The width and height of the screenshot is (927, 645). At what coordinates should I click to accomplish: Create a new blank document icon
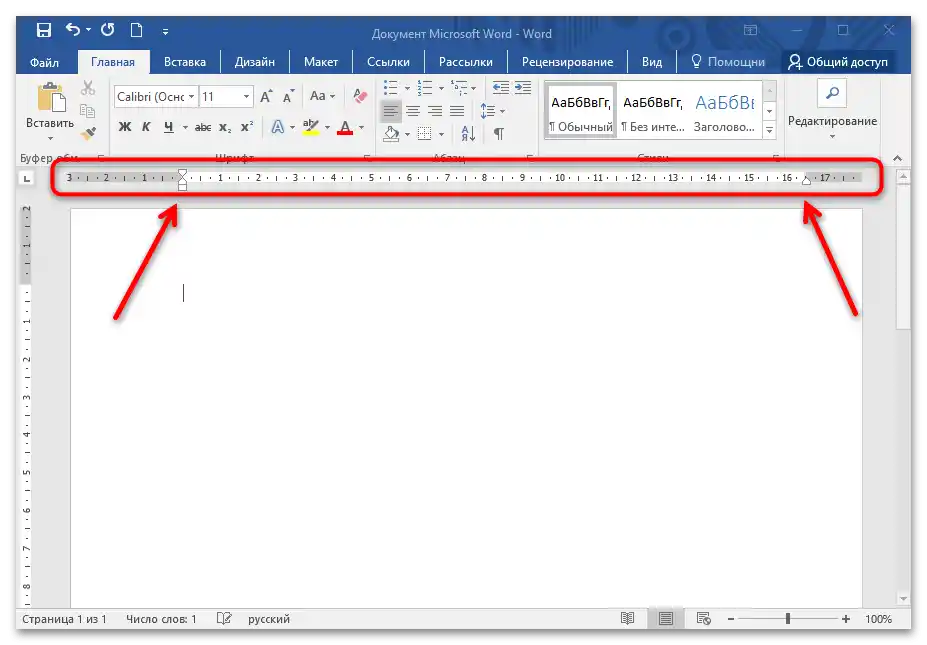pos(137,30)
